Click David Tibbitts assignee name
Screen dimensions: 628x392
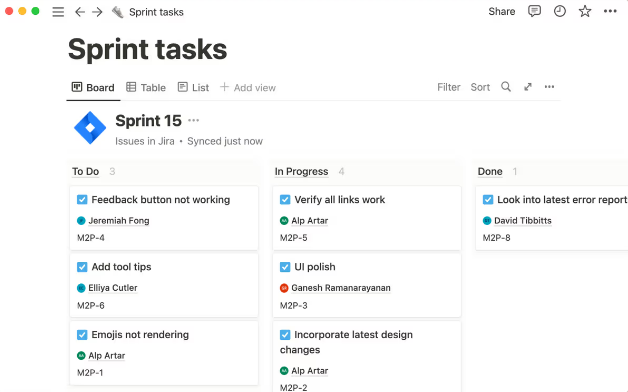point(523,221)
